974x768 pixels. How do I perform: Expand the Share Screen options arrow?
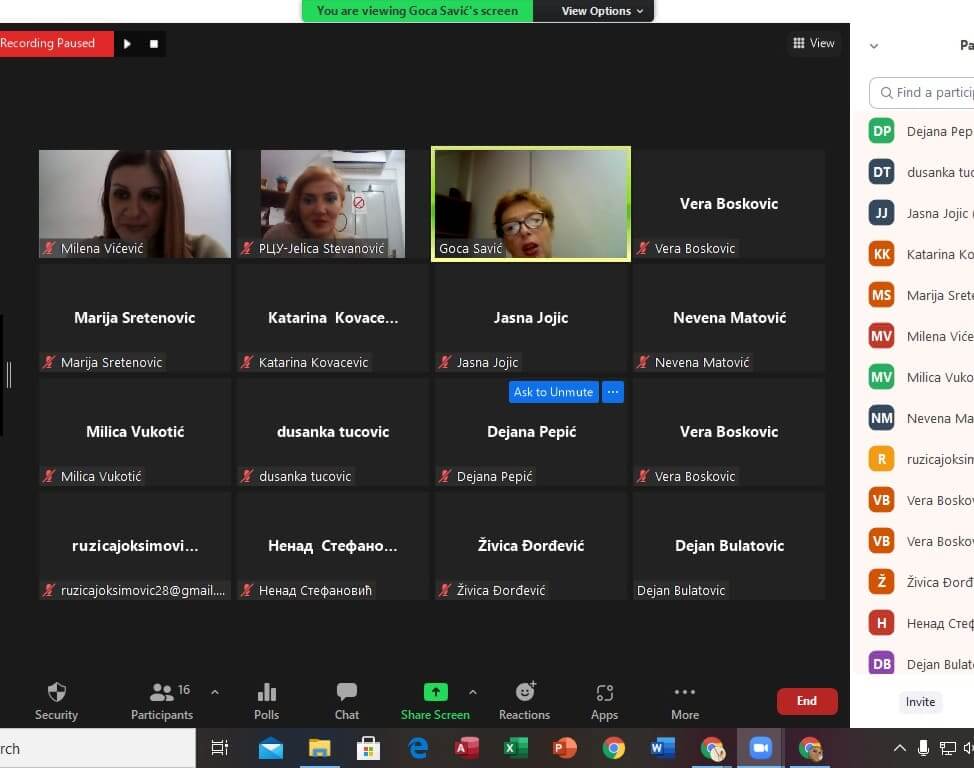coord(473,691)
